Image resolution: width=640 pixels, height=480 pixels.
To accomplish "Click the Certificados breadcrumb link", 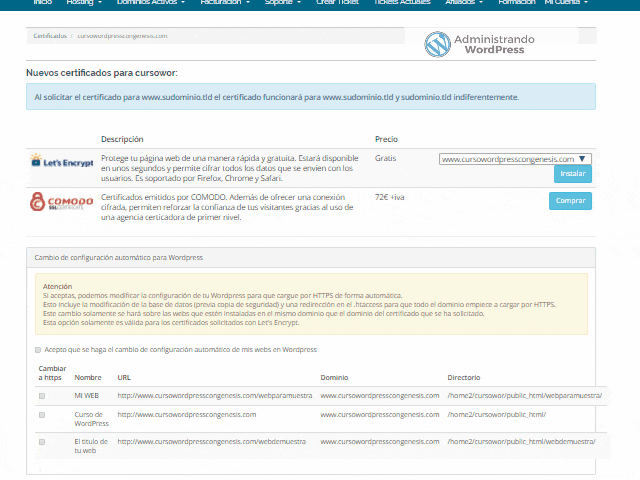I will coord(50,36).
